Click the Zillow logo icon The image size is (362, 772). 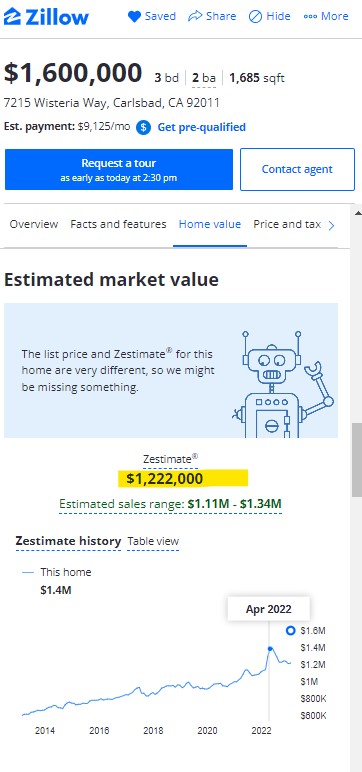[x=12, y=16]
